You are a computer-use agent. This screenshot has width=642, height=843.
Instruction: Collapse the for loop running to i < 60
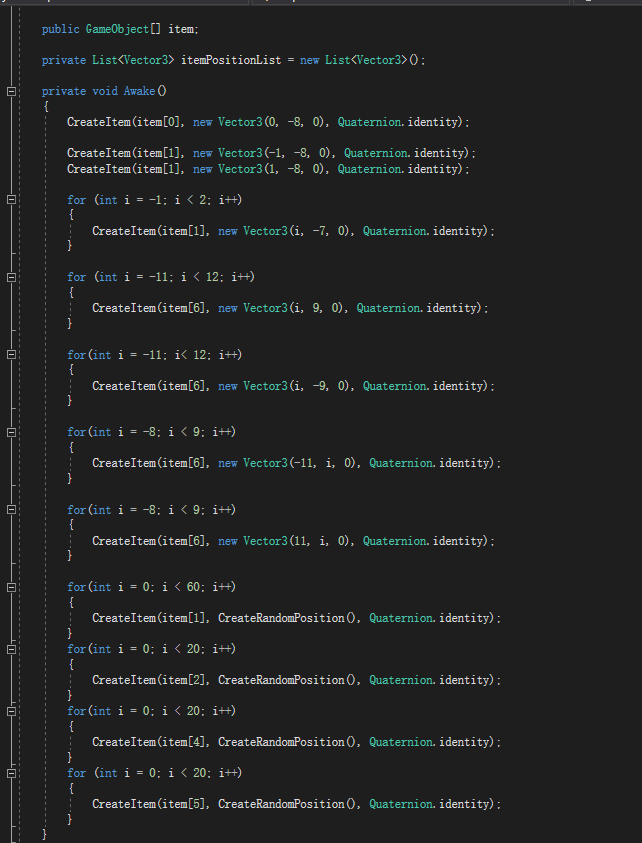coord(11,587)
